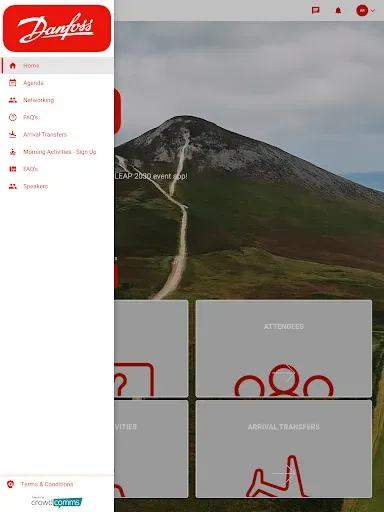The image size is (384, 512).
Task: Click the Speakers people icon
Action: pos(13,186)
